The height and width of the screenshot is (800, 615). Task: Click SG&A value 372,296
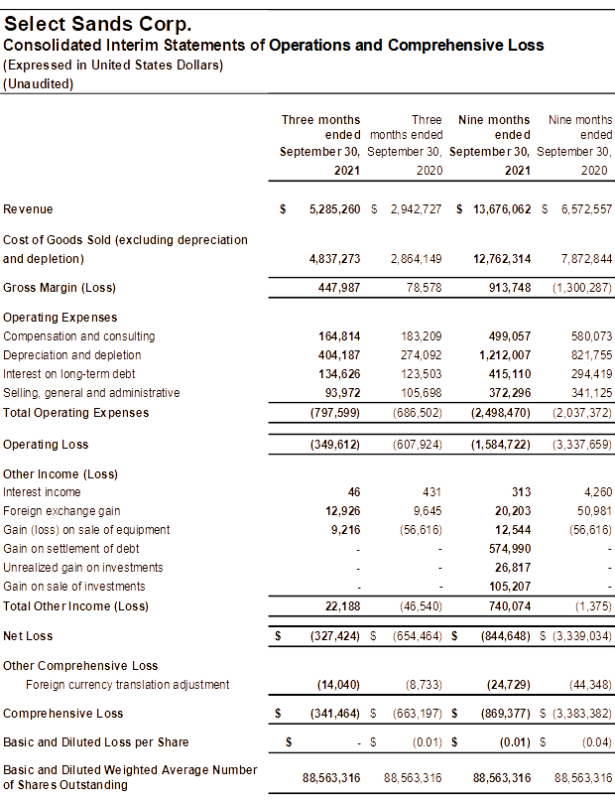point(510,393)
